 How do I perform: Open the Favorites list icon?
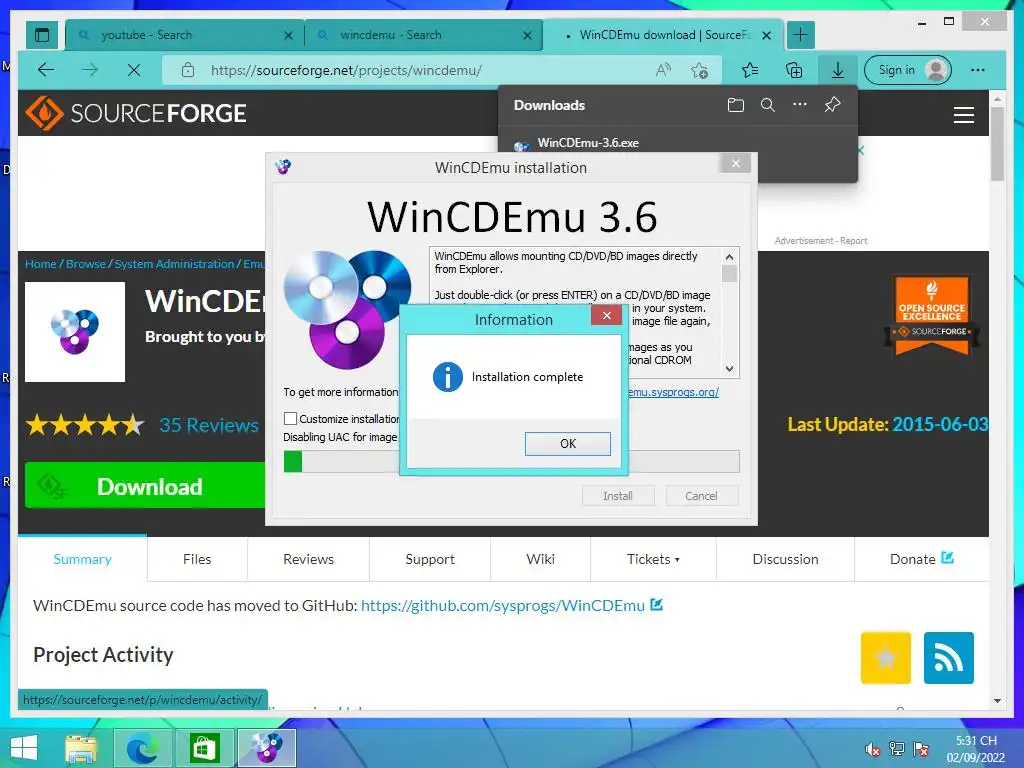coord(750,70)
